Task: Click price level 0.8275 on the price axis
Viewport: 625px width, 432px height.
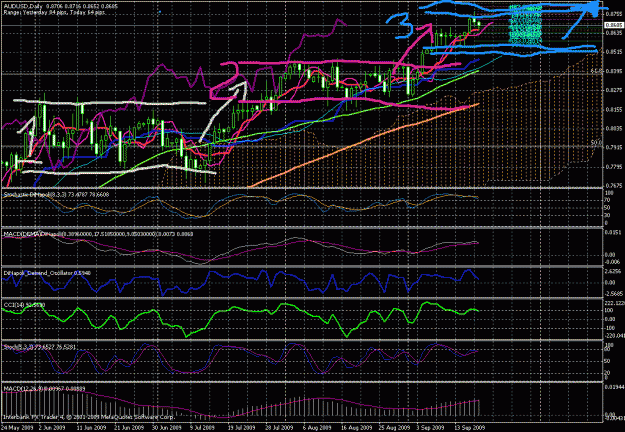Action: (x=612, y=90)
